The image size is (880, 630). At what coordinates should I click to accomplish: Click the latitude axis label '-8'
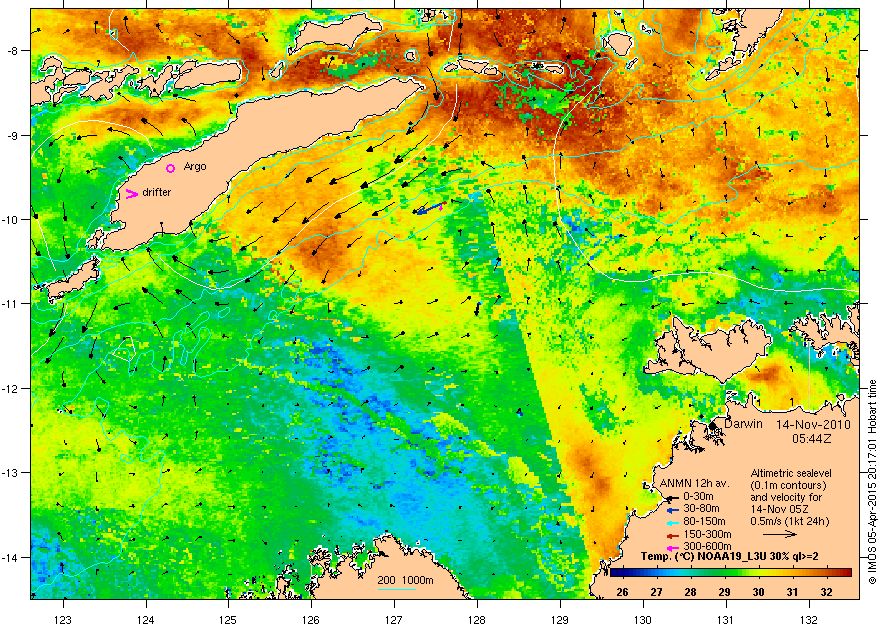[13, 51]
